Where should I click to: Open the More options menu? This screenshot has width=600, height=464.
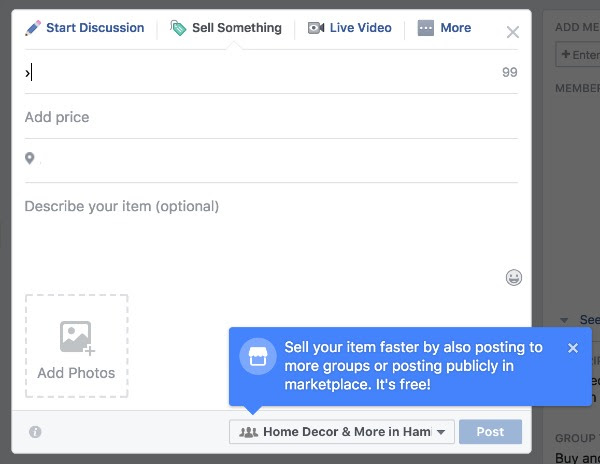(444, 28)
